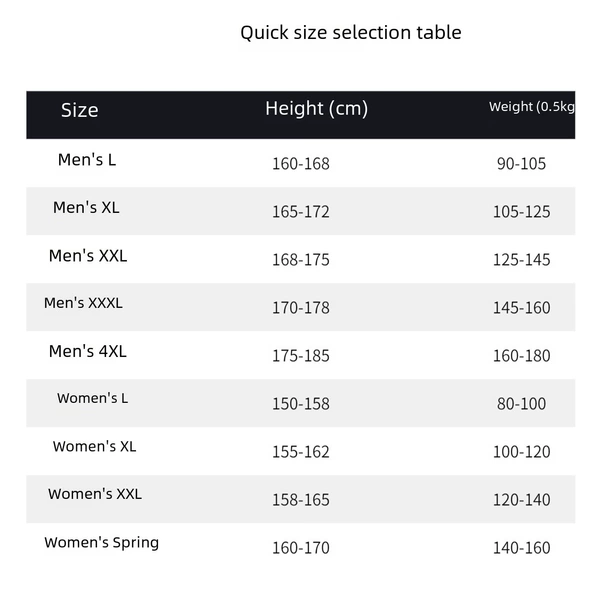Screen dimensions: 600x596
Task: Click the 'Quick size selection table' title
Action: [x=351, y=33]
